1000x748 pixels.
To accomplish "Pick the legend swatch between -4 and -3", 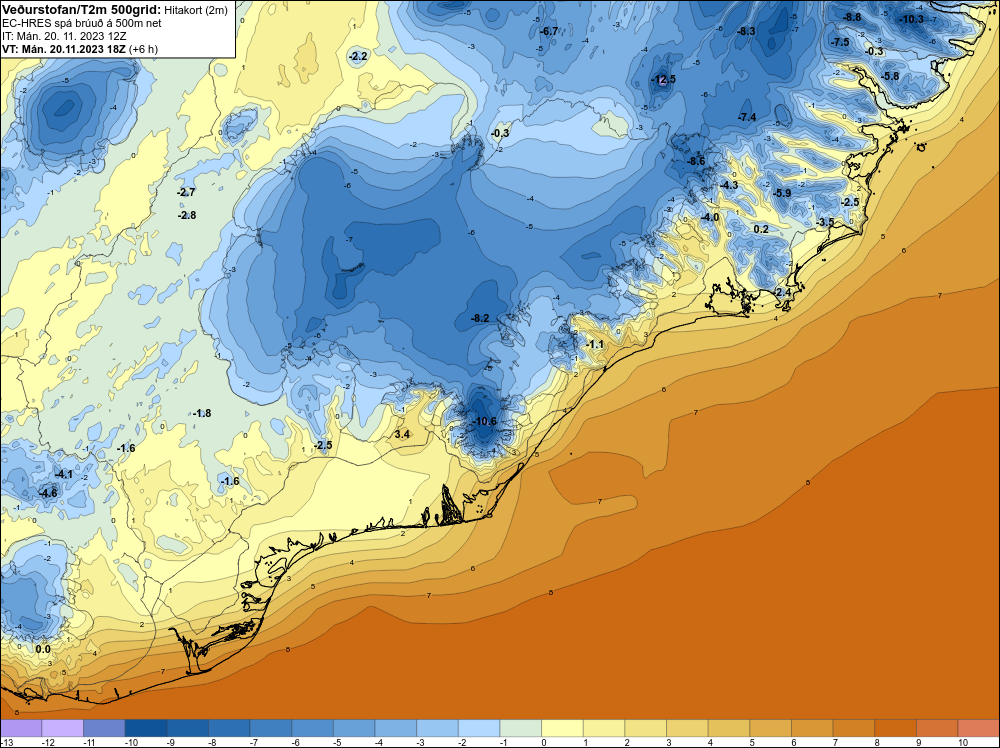I will coord(396,728).
